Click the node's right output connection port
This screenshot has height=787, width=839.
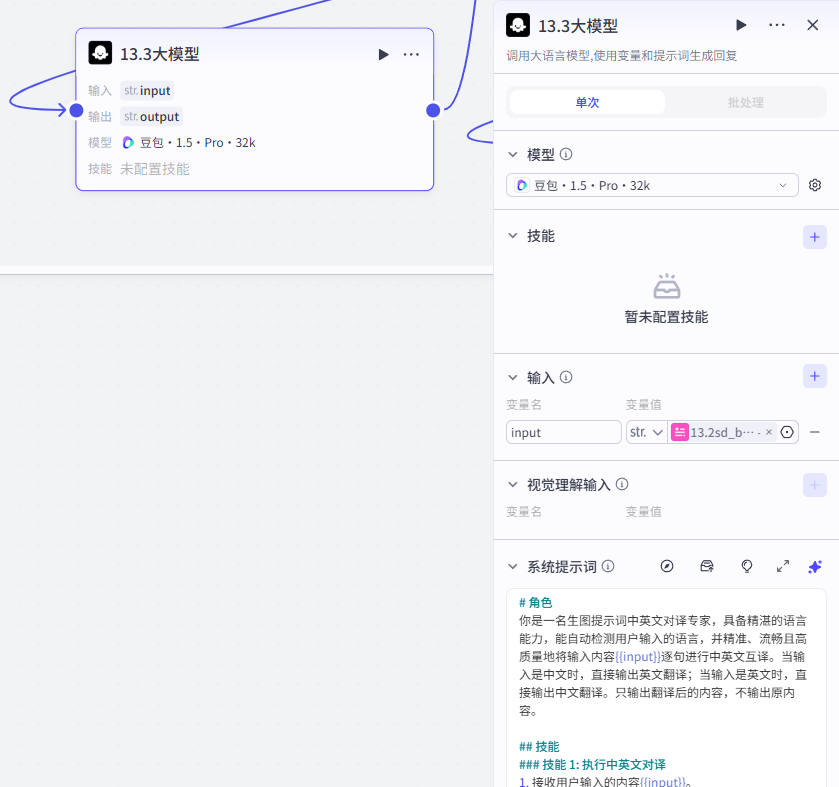(433, 110)
